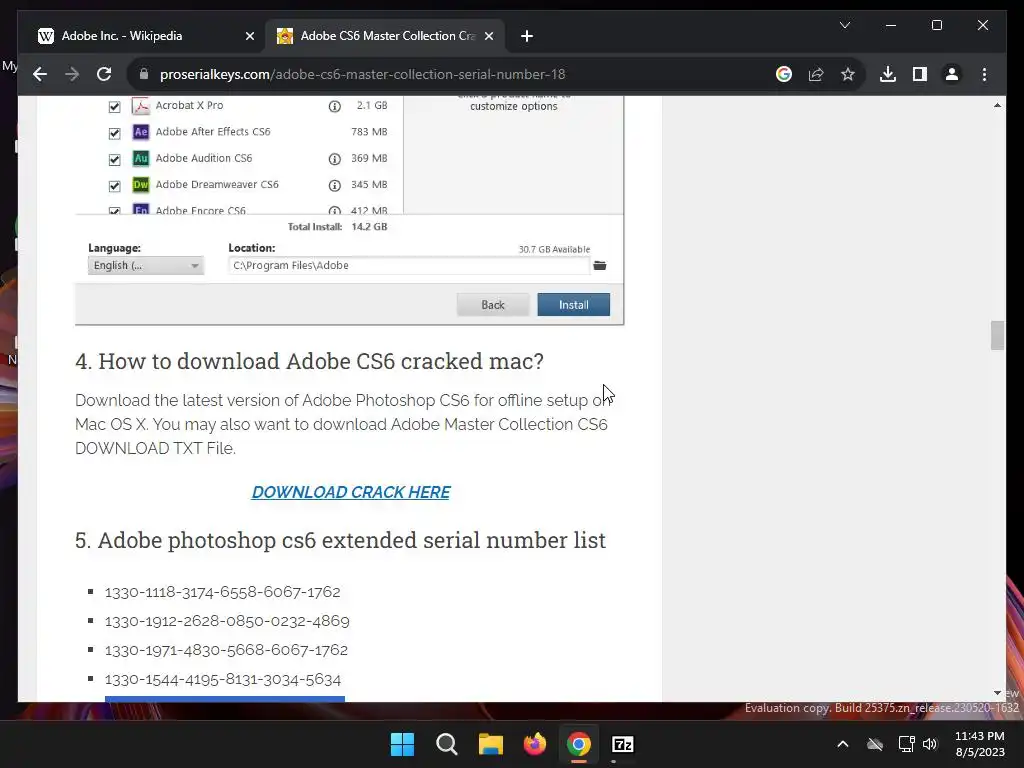Show info for Adobe Audition CS6
The height and width of the screenshot is (768, 1024).
point(334,159)
